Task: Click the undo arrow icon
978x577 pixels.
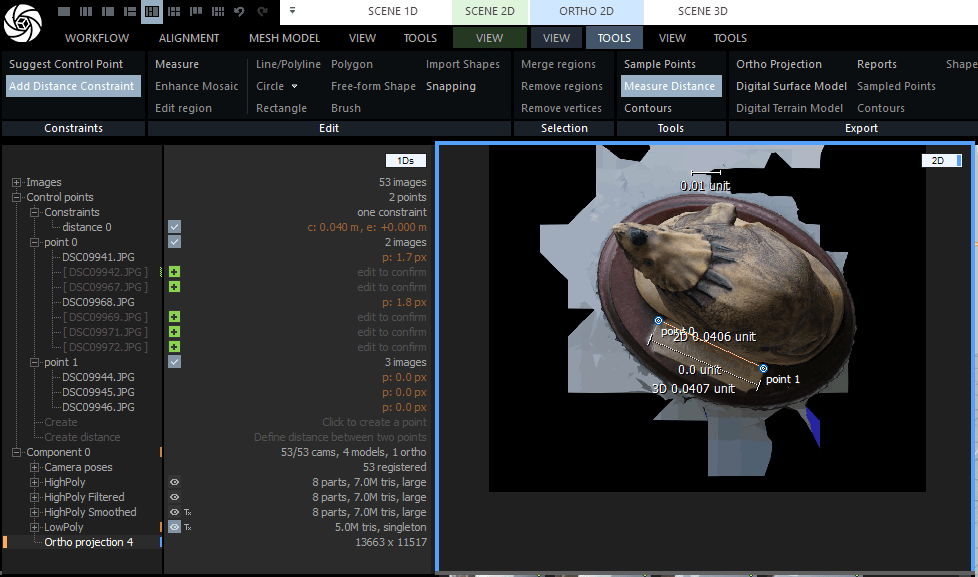Action: tap(239, 12)
